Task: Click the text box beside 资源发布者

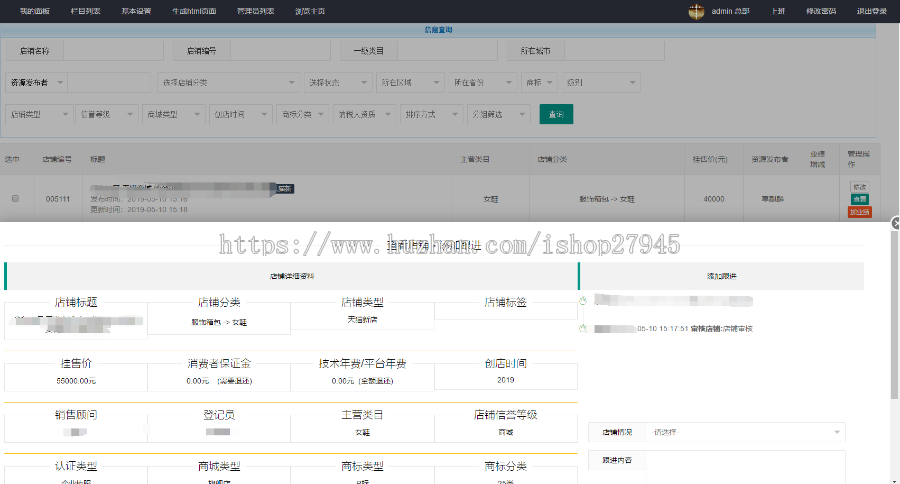Action: (109, 83)
